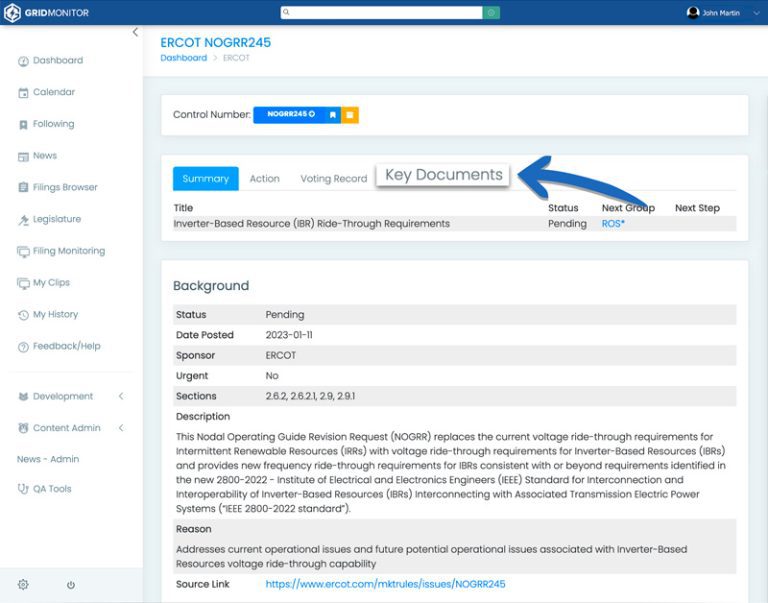The width and height of the screenshot is (768, 603).
Task: Open the Calendar sidebar icon
Action: click(23, 93)
